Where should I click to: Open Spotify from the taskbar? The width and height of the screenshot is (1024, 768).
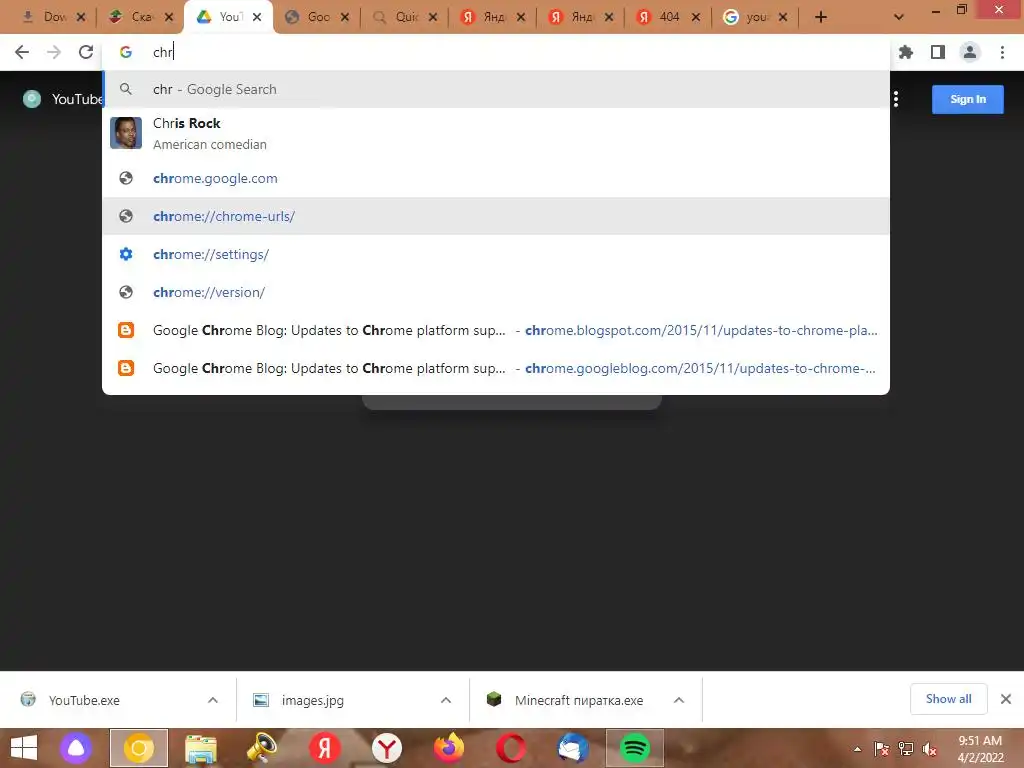click(x=635, y=748)
